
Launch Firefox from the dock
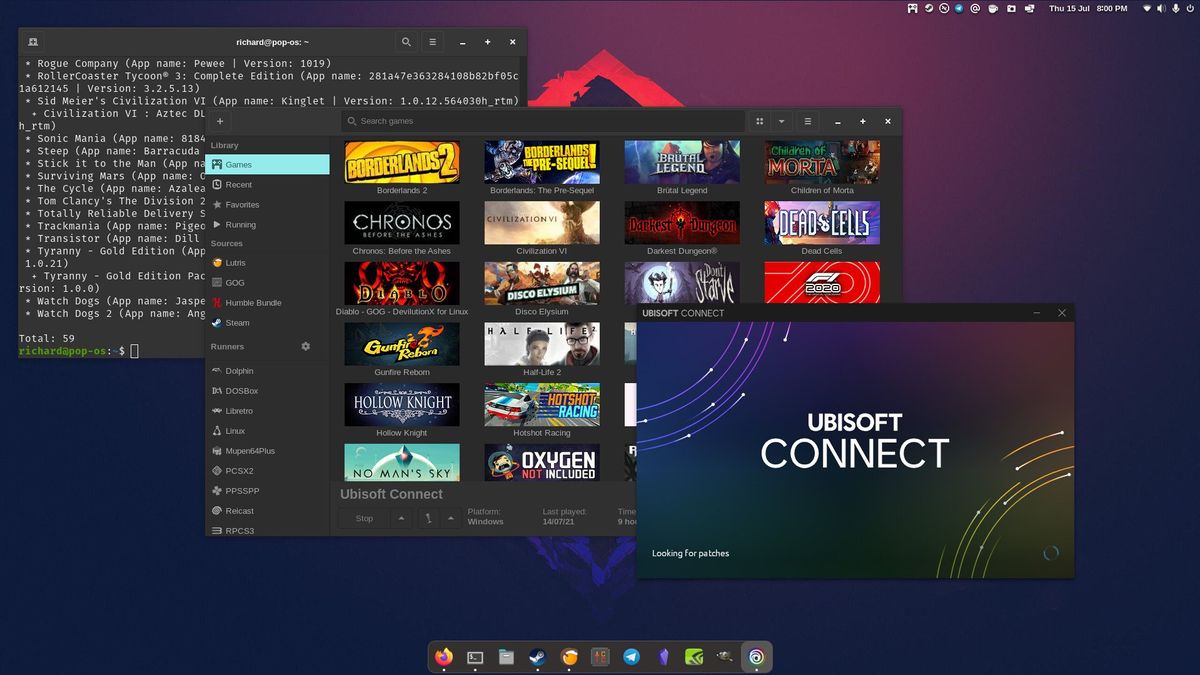444,657
